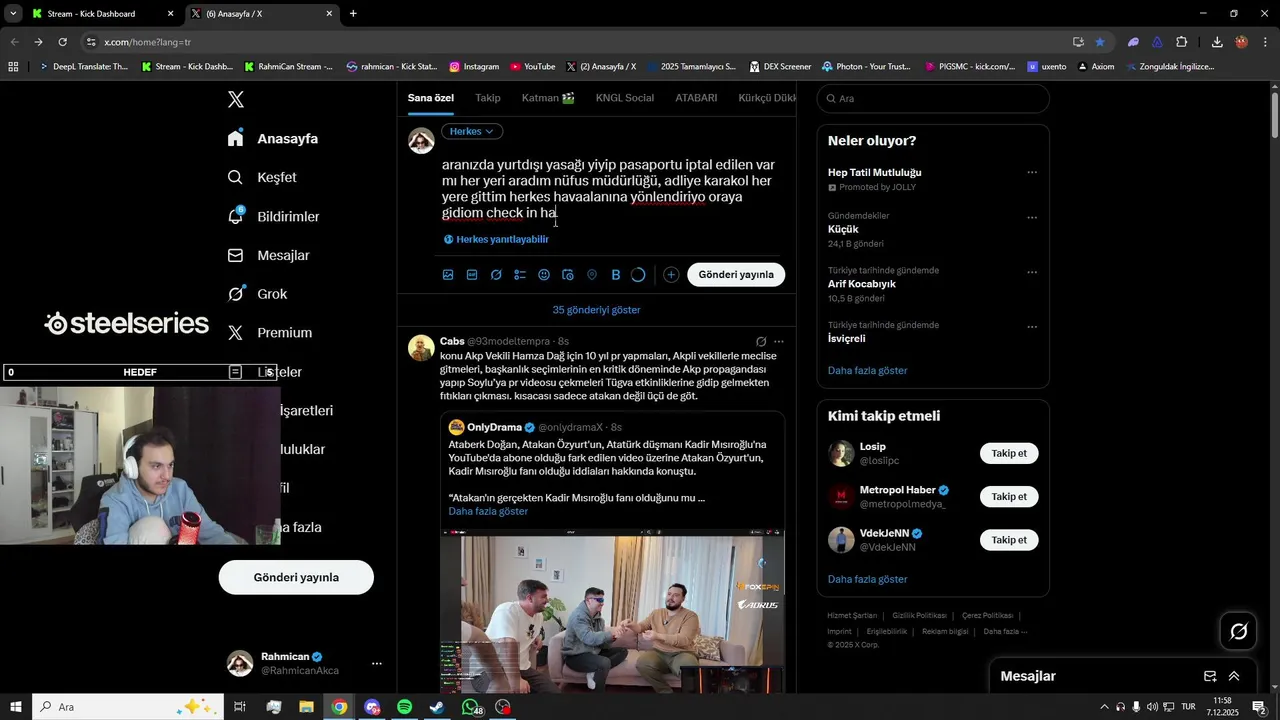Follow VdekJeNN with Takip et
The width and height of the screenshot is (1280, 720).
coord(1009,540)
